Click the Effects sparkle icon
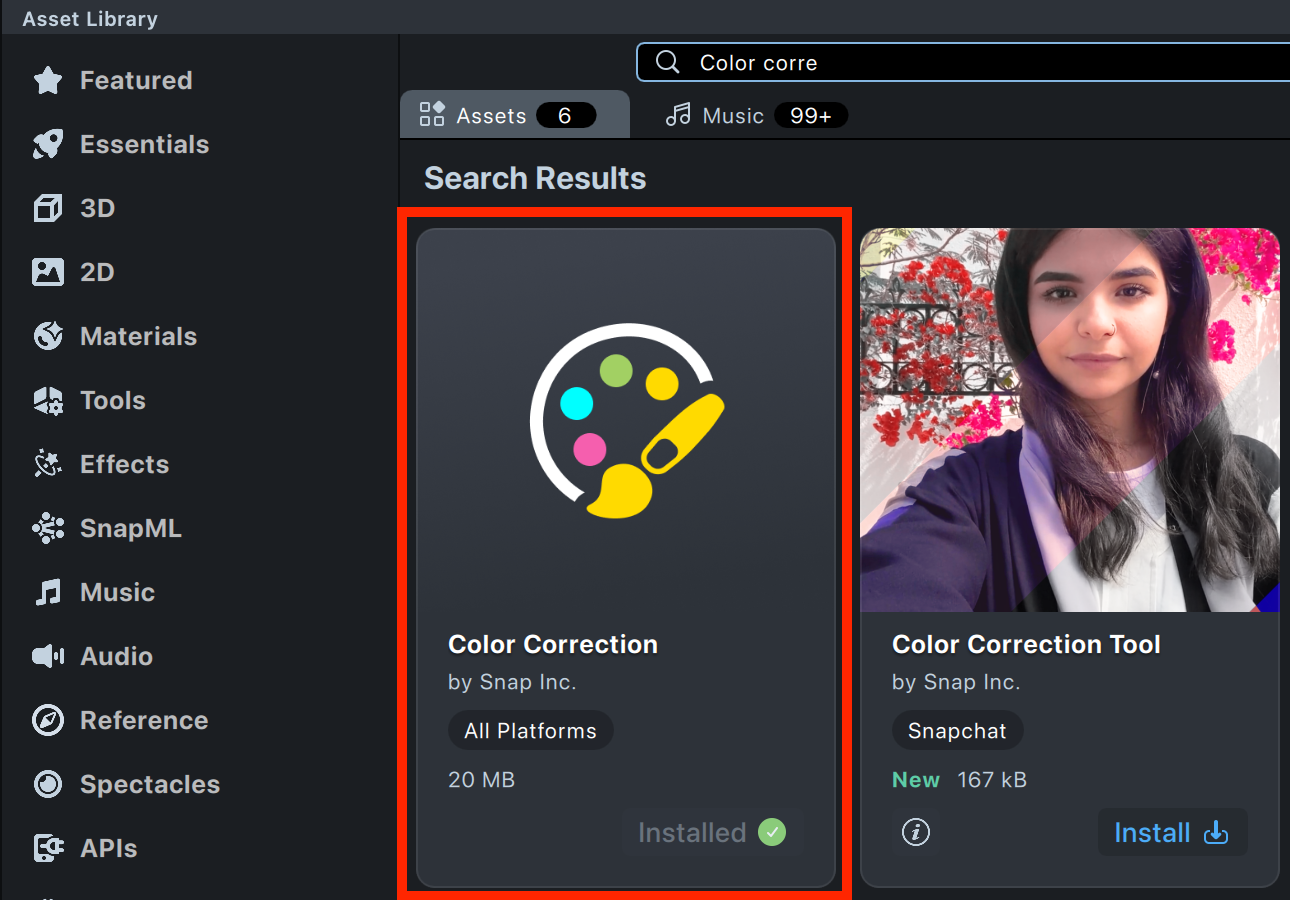 (x=48, y=465)
